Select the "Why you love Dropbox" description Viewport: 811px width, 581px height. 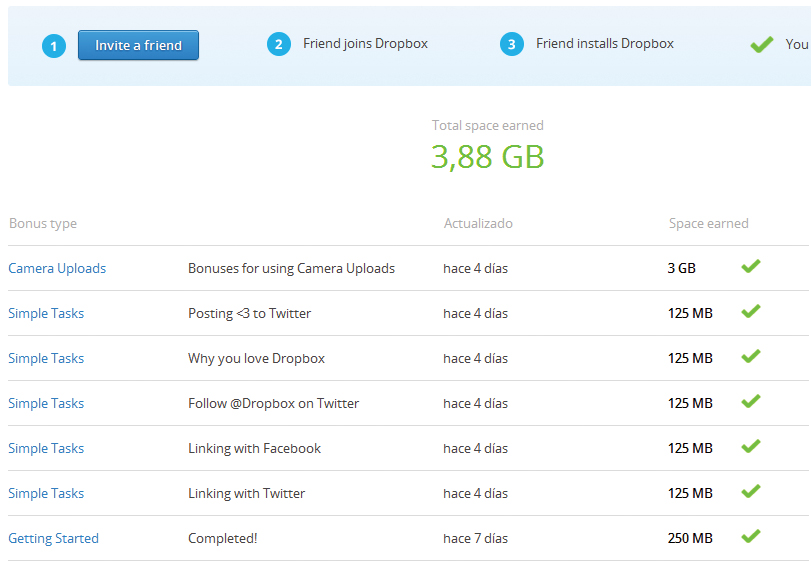tap(257, 359)
